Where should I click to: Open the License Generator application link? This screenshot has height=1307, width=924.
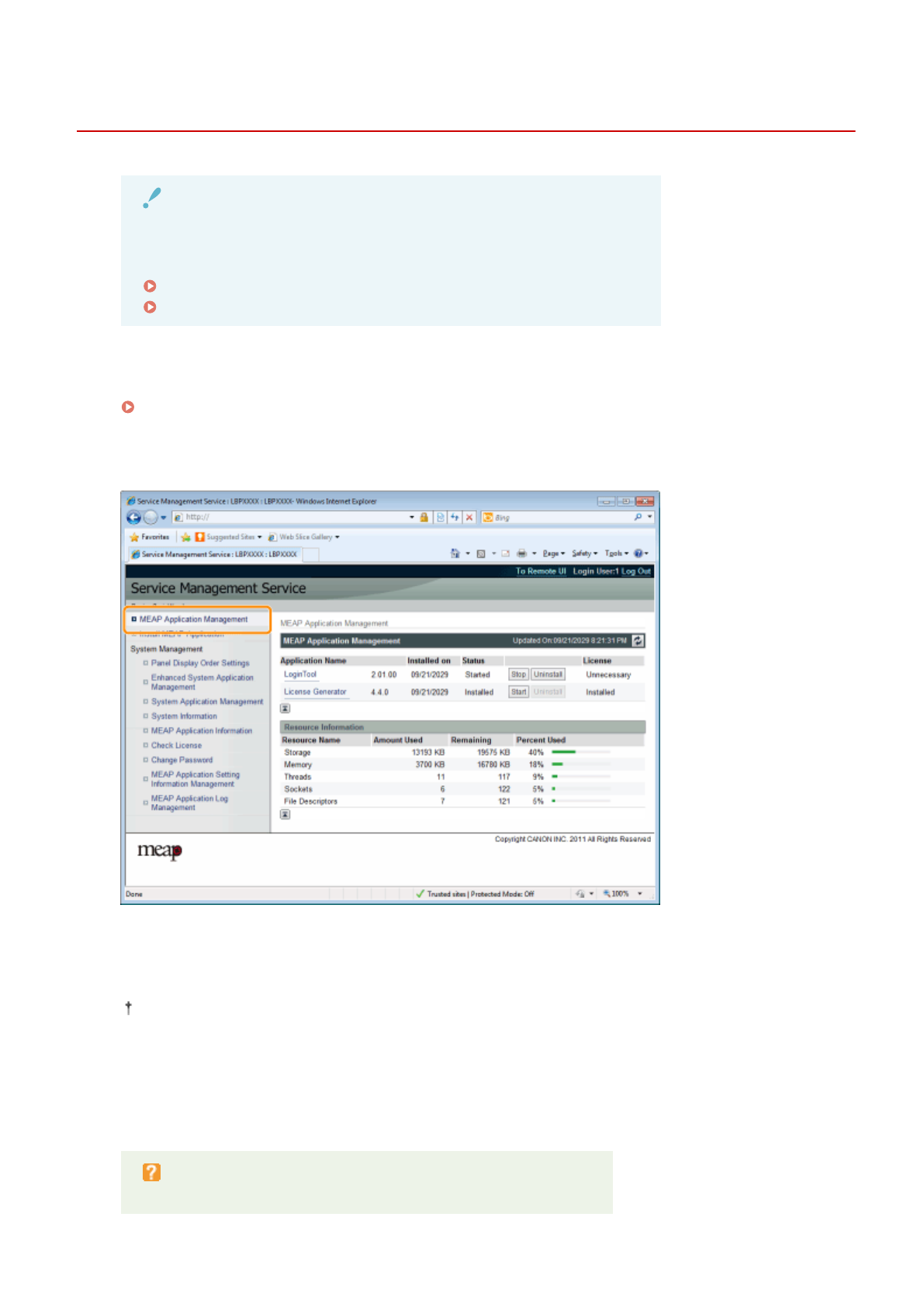click(x=315, y=692)
